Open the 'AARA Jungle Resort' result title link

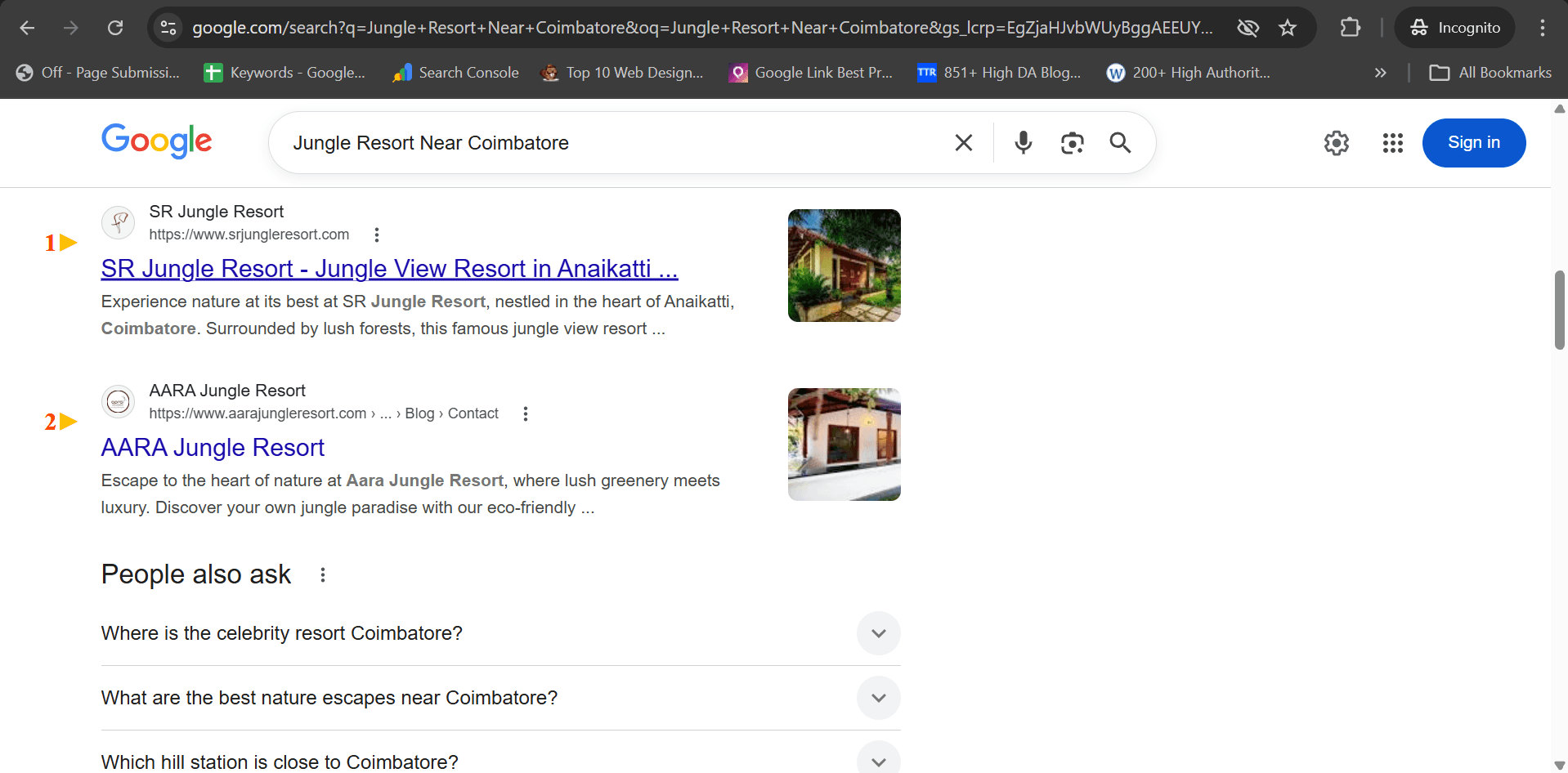(x=213, y=448)
